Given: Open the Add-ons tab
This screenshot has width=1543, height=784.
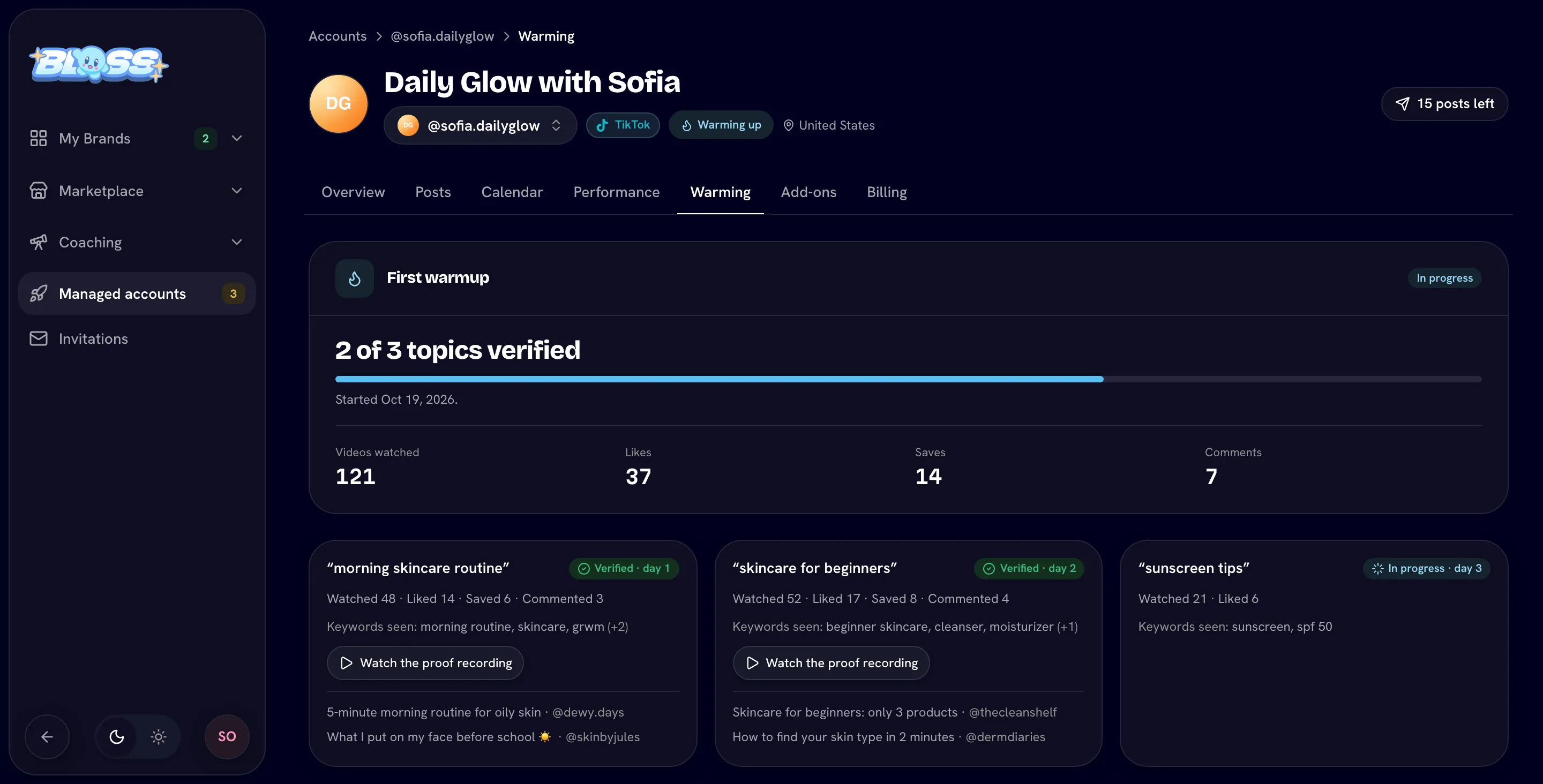Looking at the screenshot, I should (808, 192).
